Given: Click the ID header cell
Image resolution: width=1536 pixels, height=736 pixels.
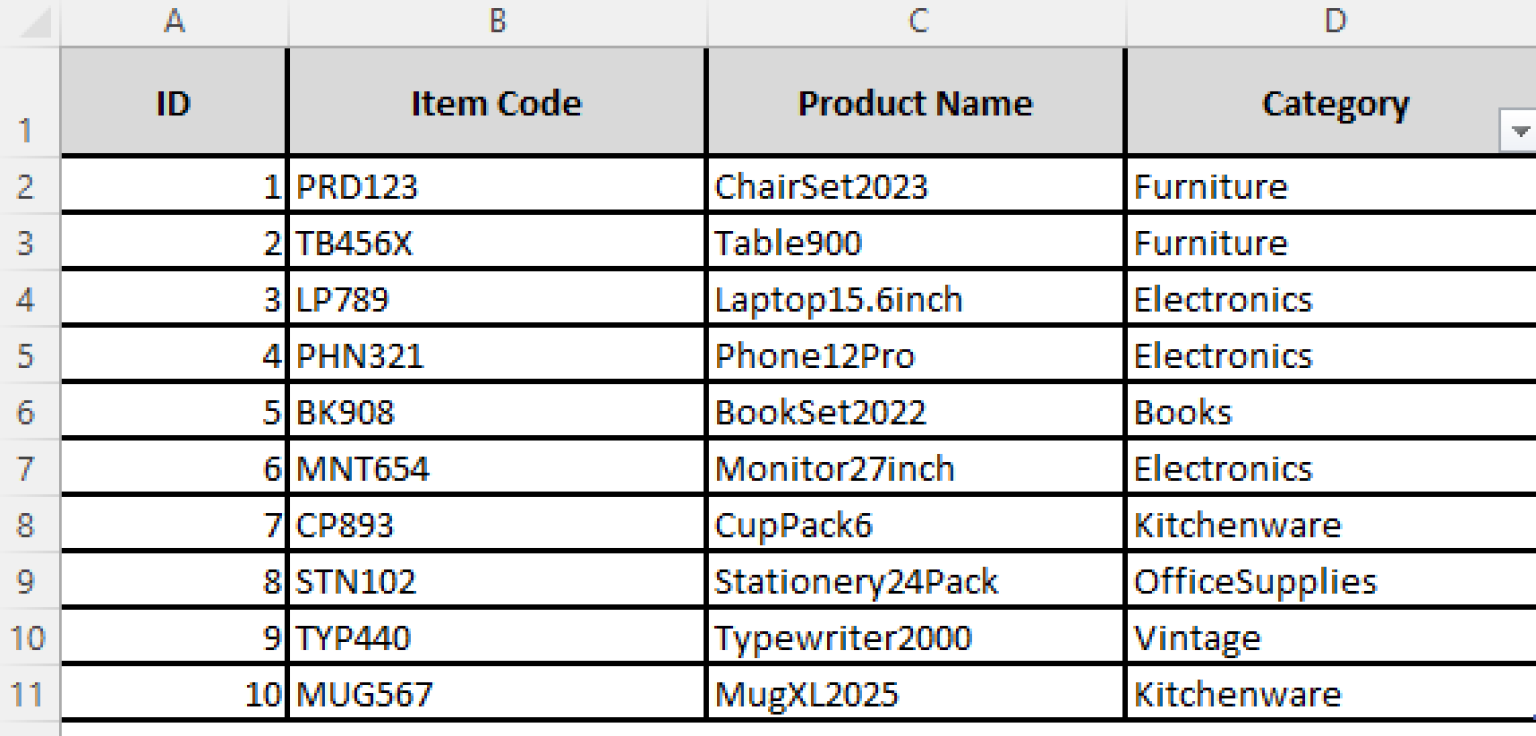Looking at the screenshot, I should [176, 103].
